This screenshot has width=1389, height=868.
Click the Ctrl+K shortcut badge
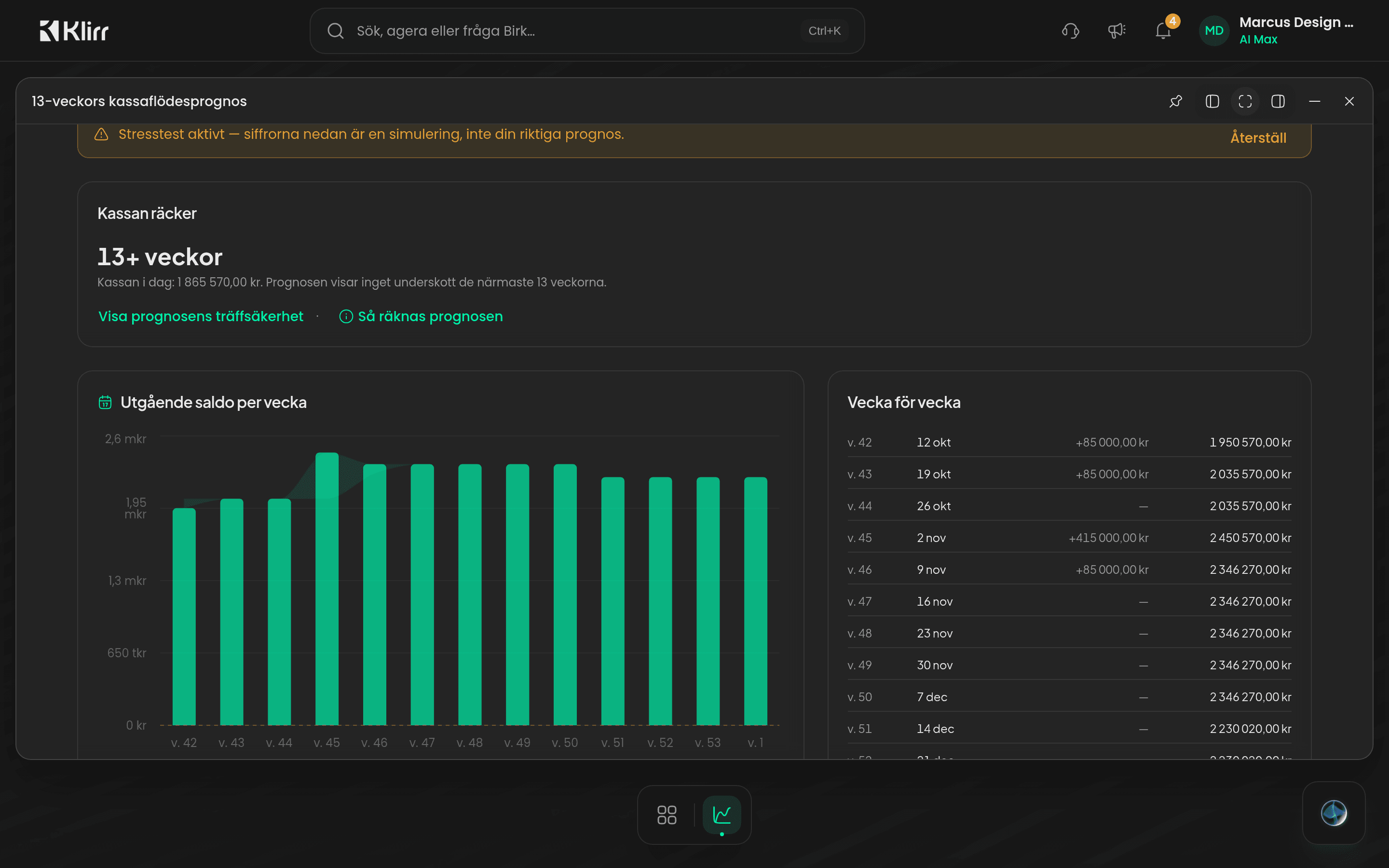[824, 31]
